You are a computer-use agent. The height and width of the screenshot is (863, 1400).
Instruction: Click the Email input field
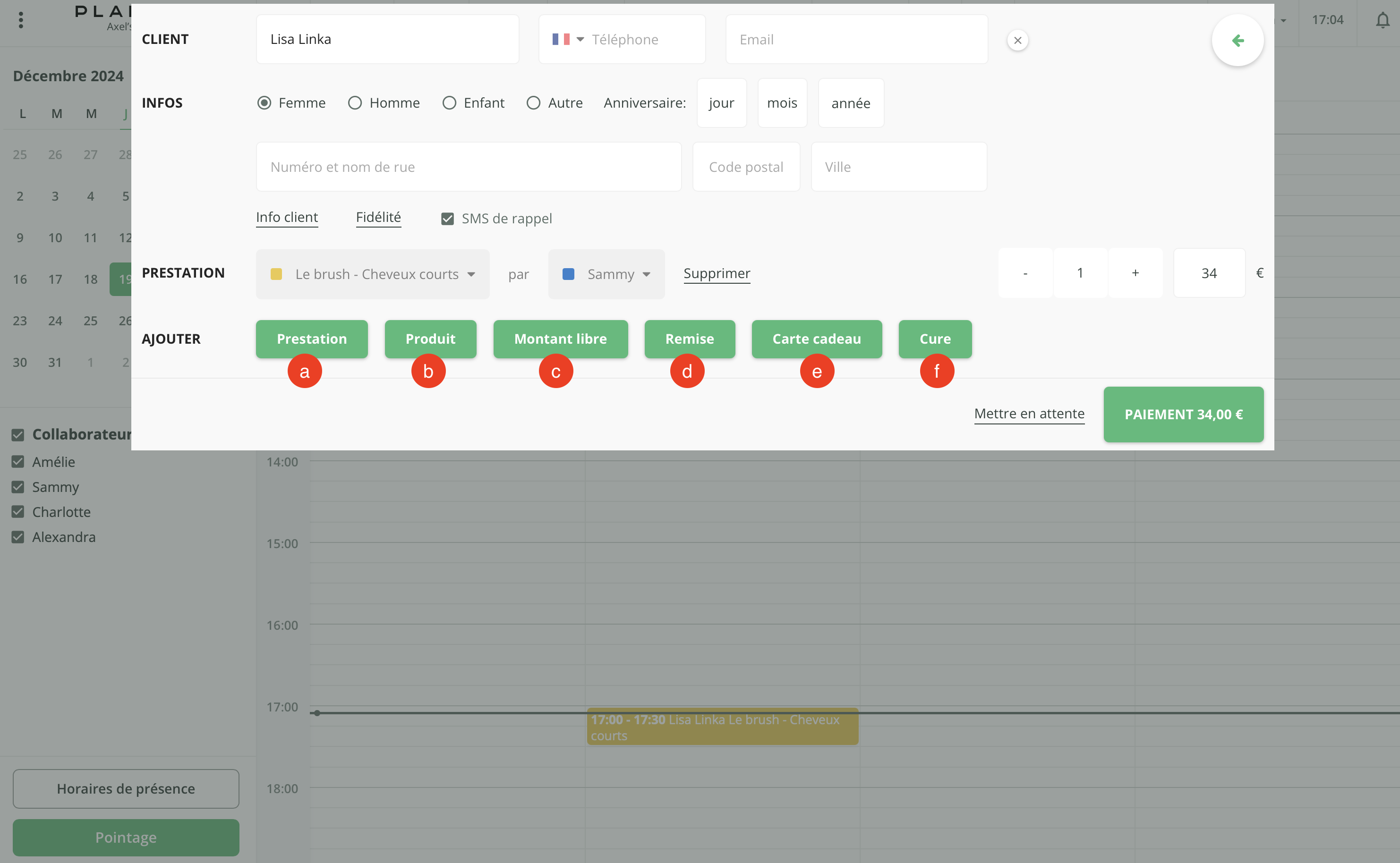[x=856, y=39]
